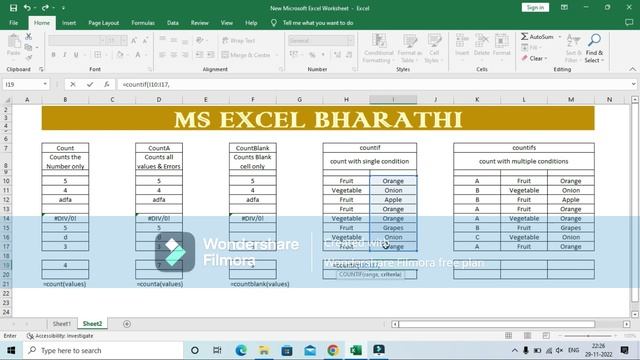Click the Clear eraser icon
This screenshot has width=640, height=360.
524,58
